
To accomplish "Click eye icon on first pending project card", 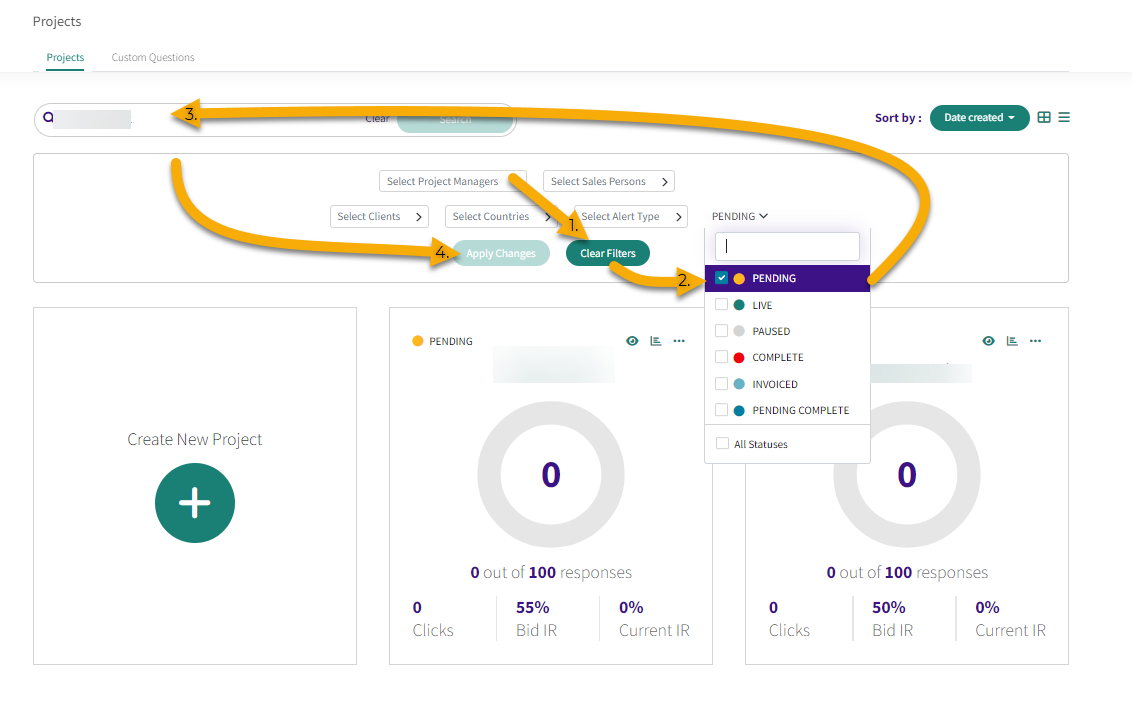I will [x=632, y=341].
